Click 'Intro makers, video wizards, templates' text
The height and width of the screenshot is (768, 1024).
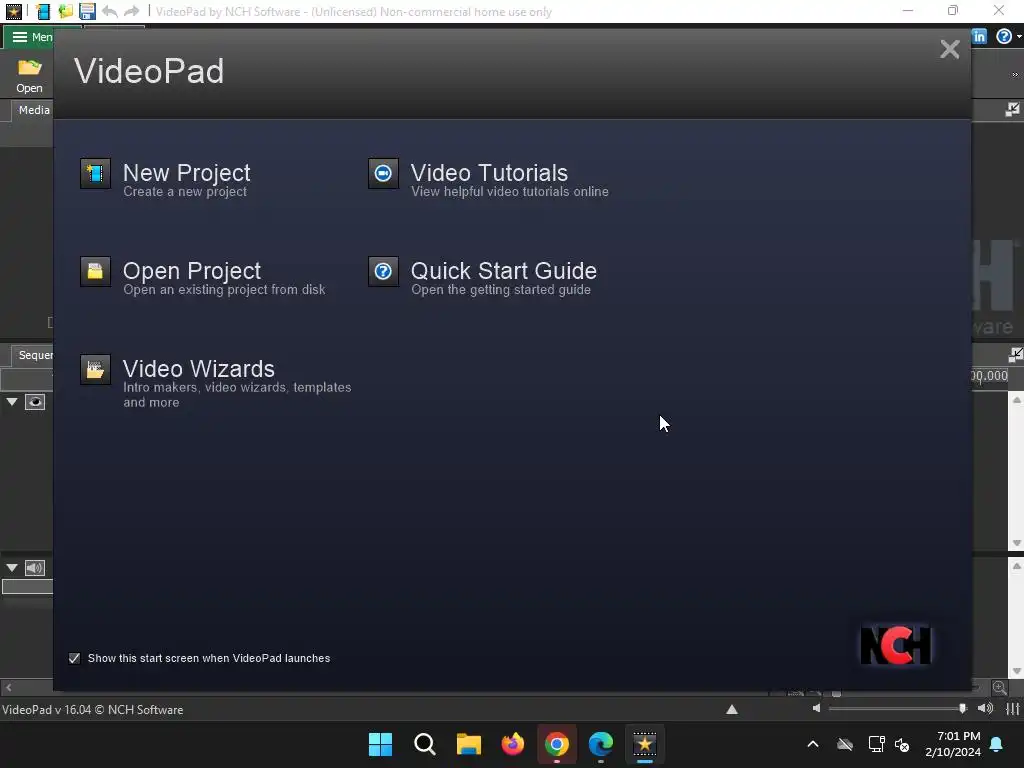pos(238,388)
